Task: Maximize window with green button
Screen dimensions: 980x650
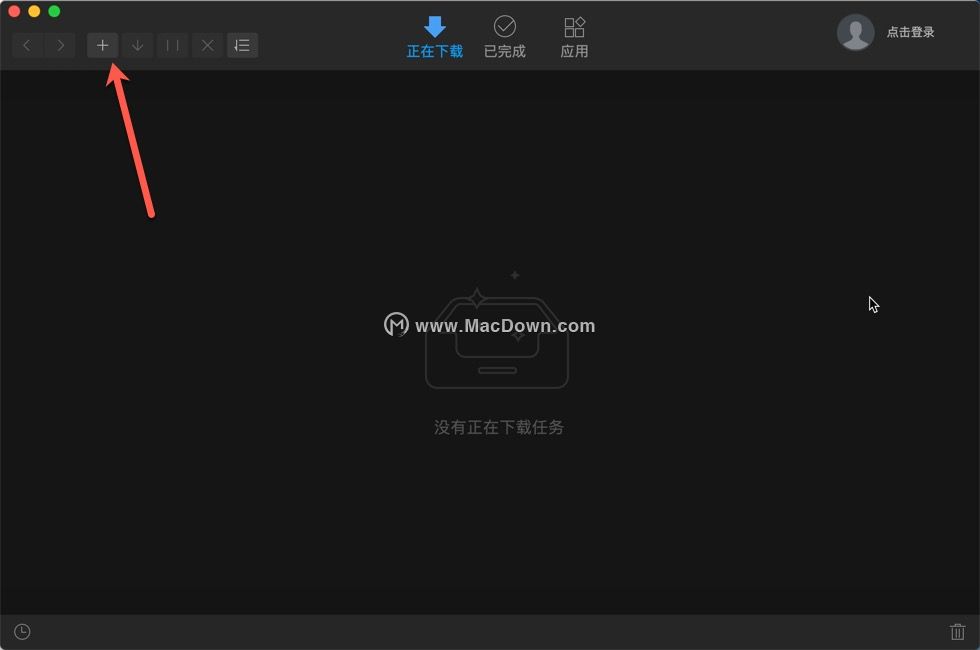Action: point(54,11)
